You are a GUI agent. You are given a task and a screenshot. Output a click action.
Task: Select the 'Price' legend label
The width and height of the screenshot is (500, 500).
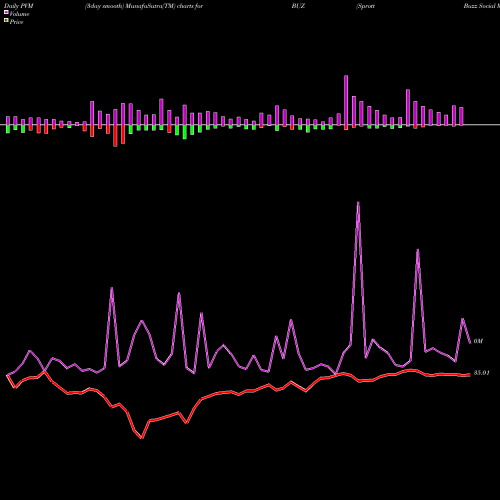point(16,22)
